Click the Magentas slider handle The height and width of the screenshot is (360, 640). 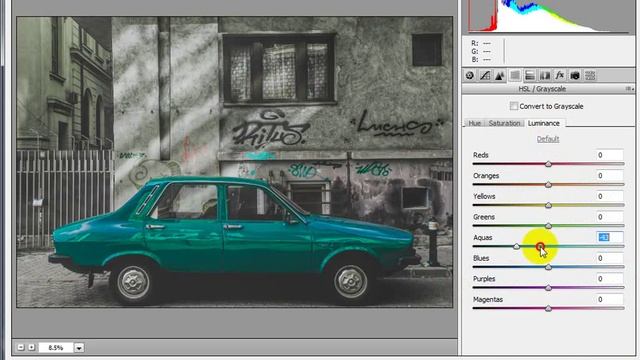(x=548, y=309)
